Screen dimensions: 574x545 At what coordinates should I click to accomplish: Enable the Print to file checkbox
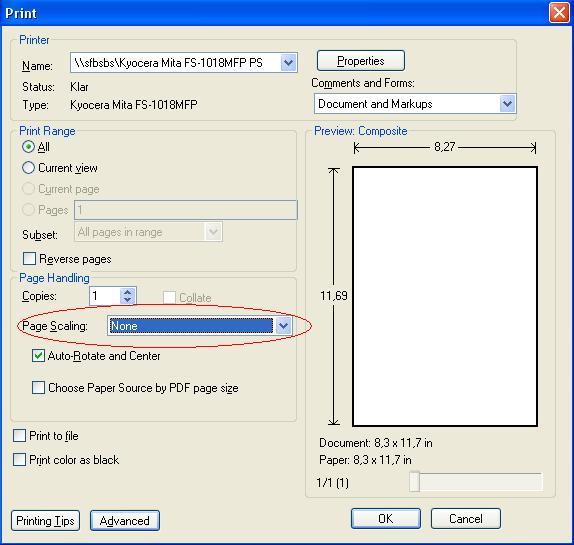point(19,436)
